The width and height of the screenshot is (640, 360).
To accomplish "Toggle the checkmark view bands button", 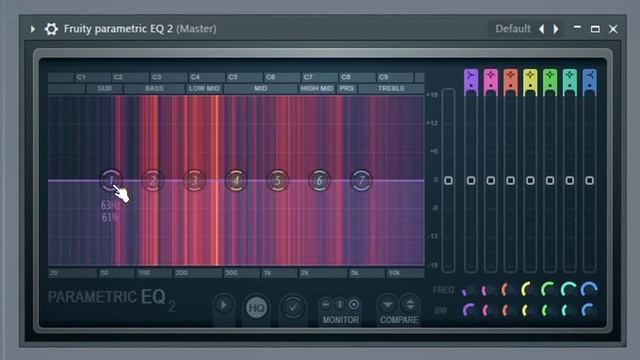I will coord(293,307).
